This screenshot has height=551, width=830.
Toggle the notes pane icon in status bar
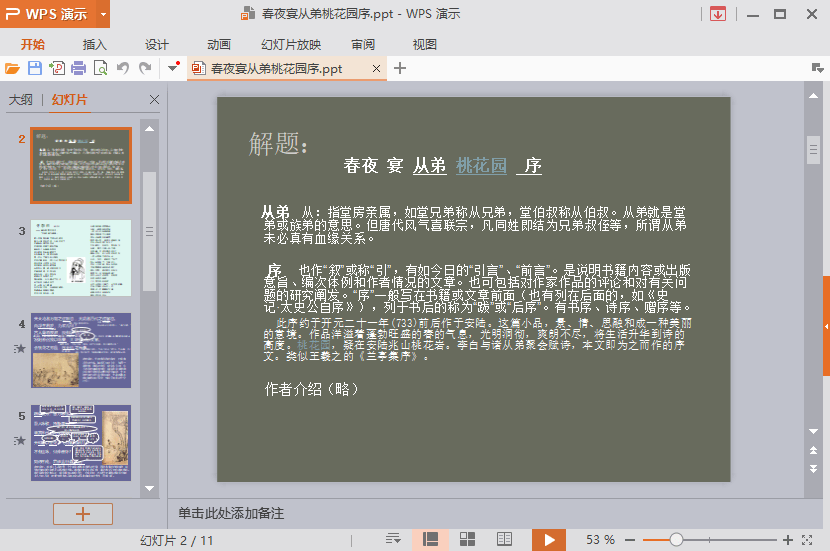pos(393,539)
